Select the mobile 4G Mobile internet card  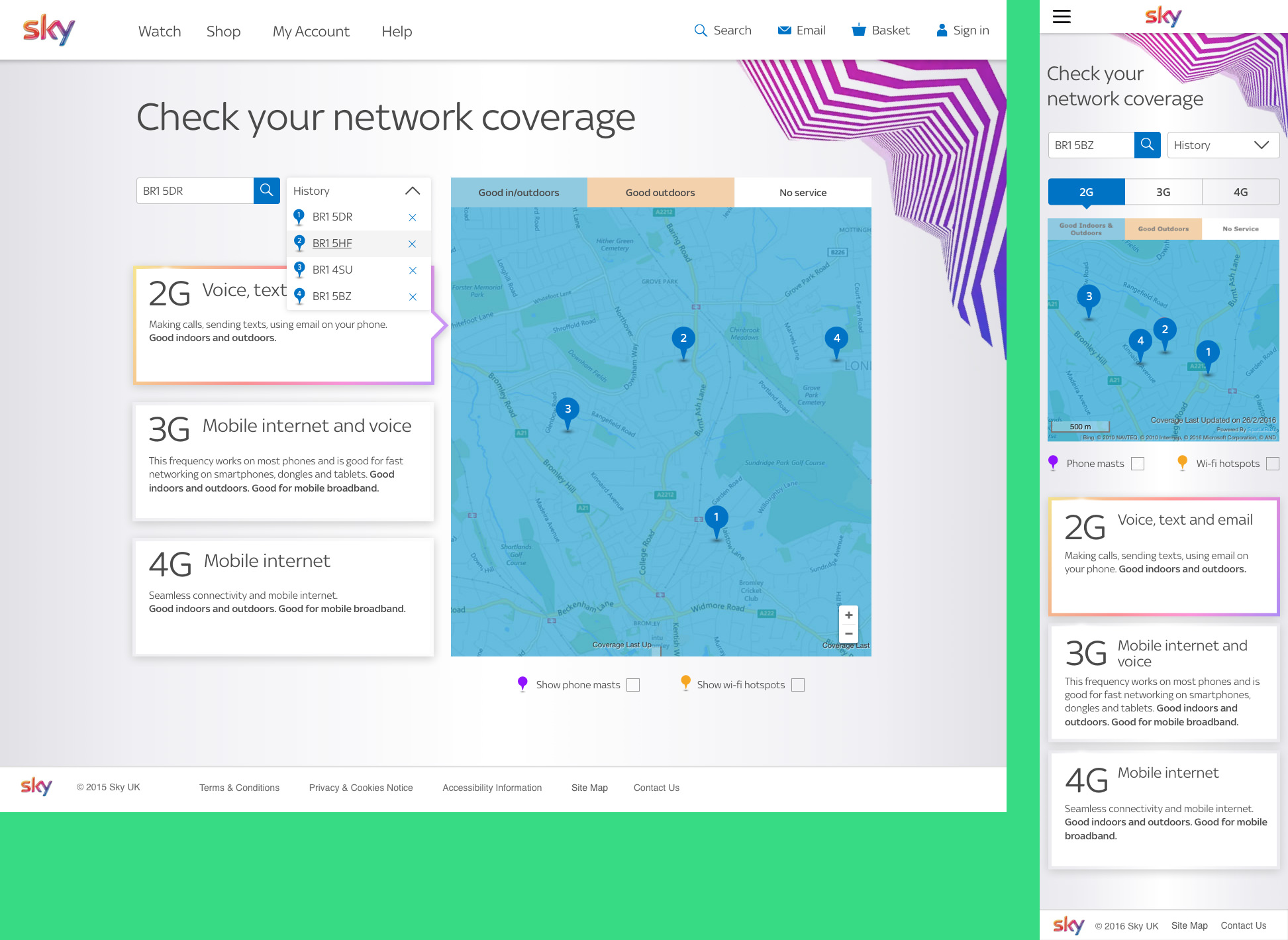[1164, 809]
